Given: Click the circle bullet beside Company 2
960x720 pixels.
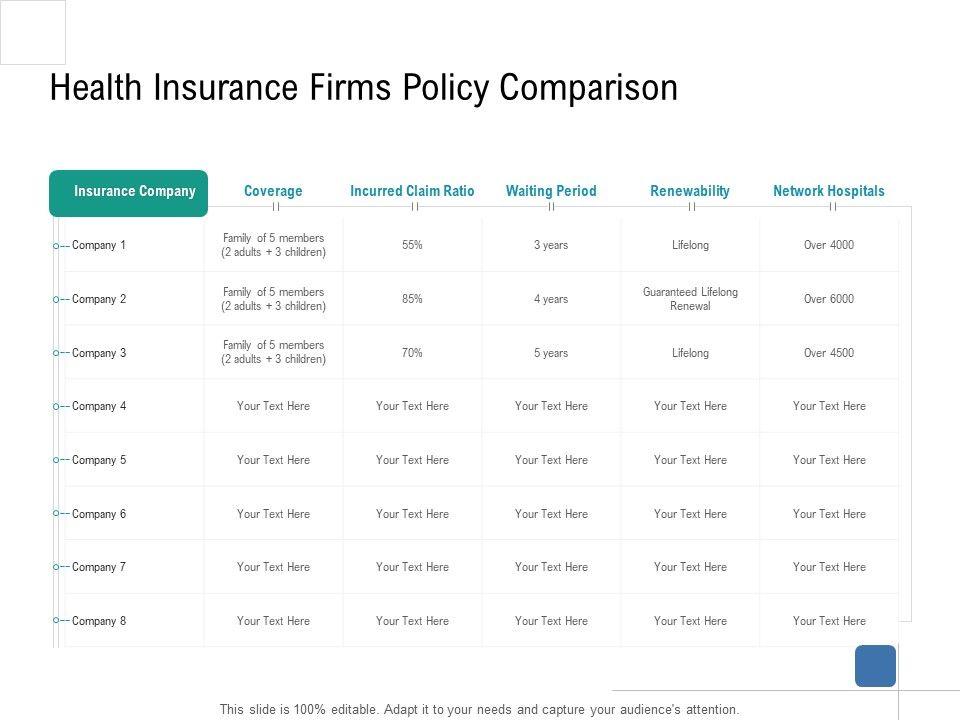Looking at the screenshot, I should (56, 299).
